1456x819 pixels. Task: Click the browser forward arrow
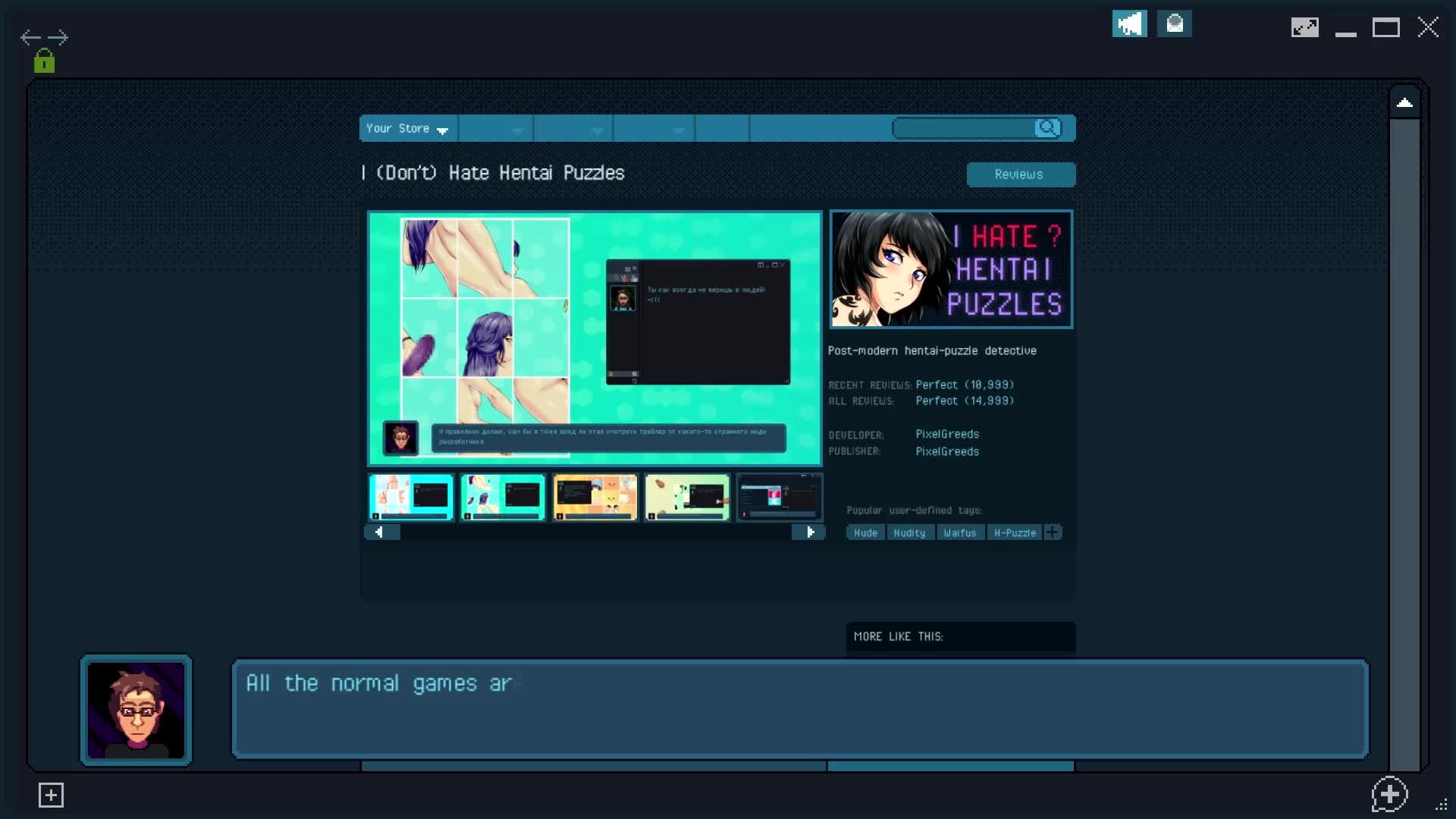coord(58,37)
